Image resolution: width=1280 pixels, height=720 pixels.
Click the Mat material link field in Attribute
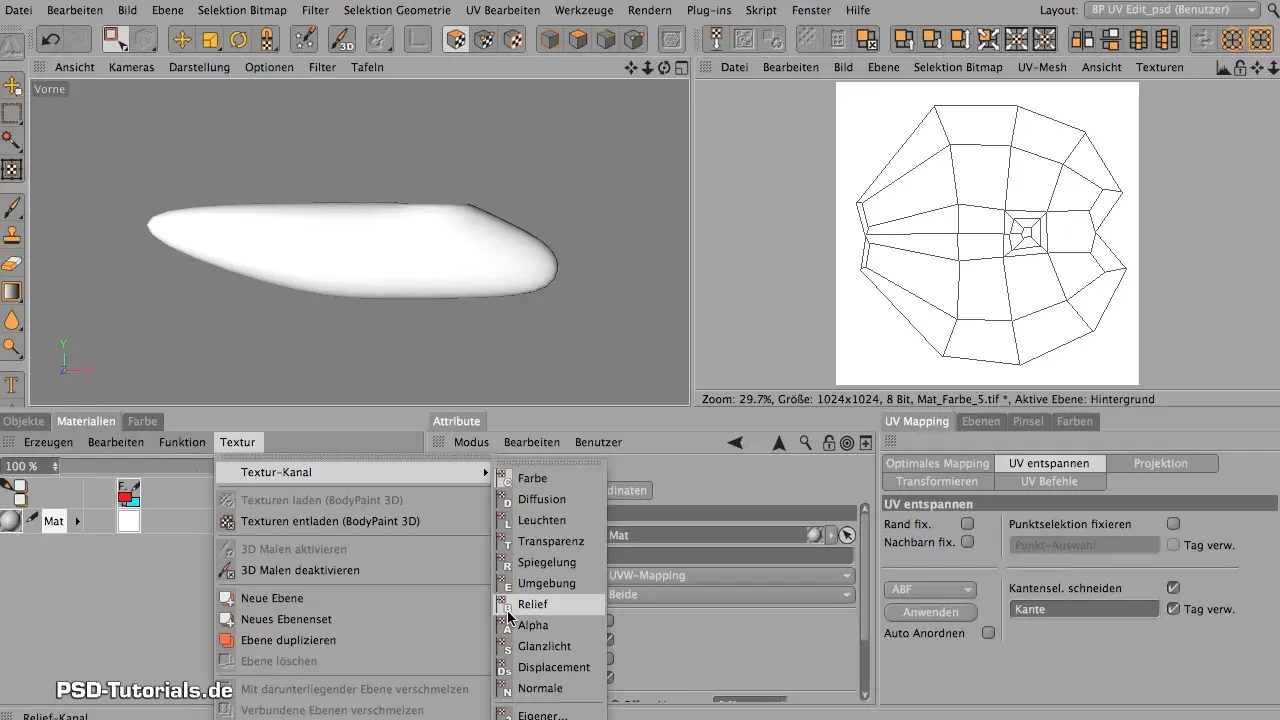714,535
